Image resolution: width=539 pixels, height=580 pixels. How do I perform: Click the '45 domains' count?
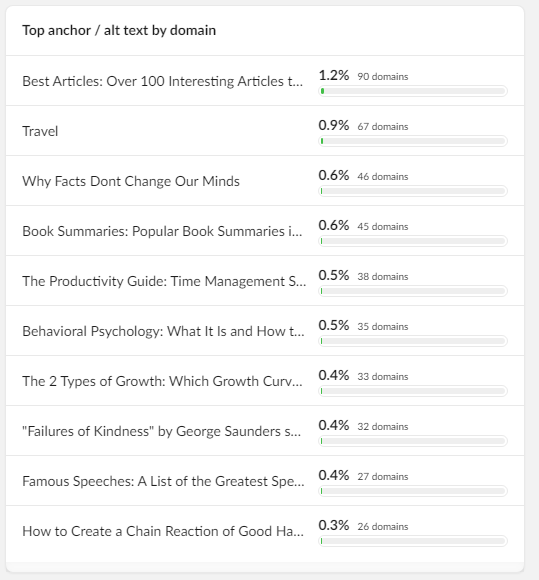tap(383, 226)
